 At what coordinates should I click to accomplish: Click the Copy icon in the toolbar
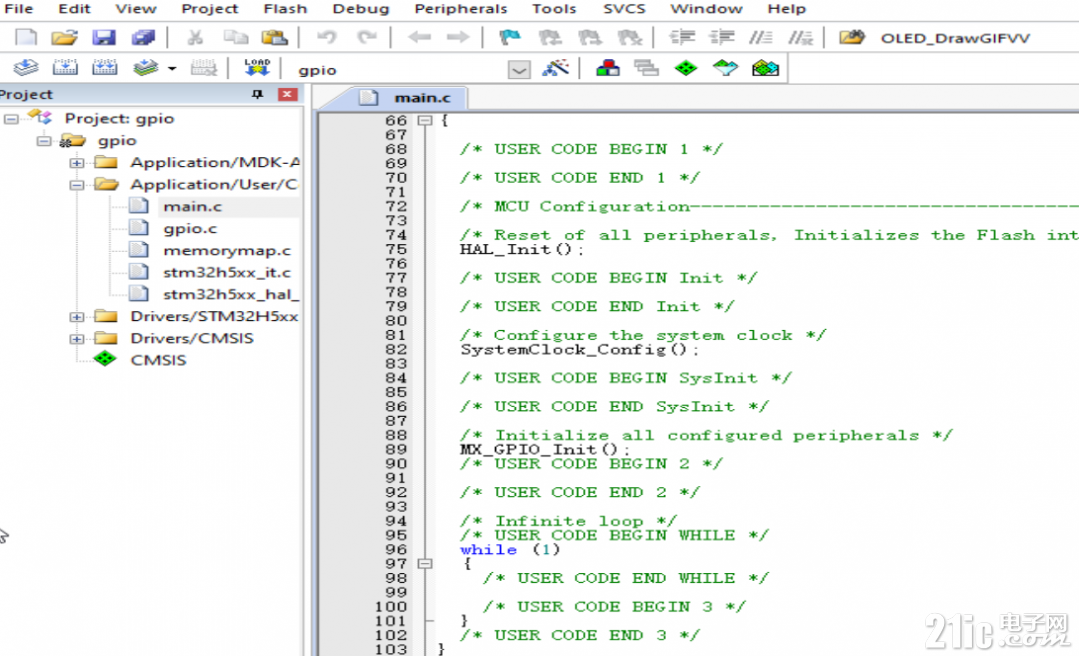click(x=235, y=37)
